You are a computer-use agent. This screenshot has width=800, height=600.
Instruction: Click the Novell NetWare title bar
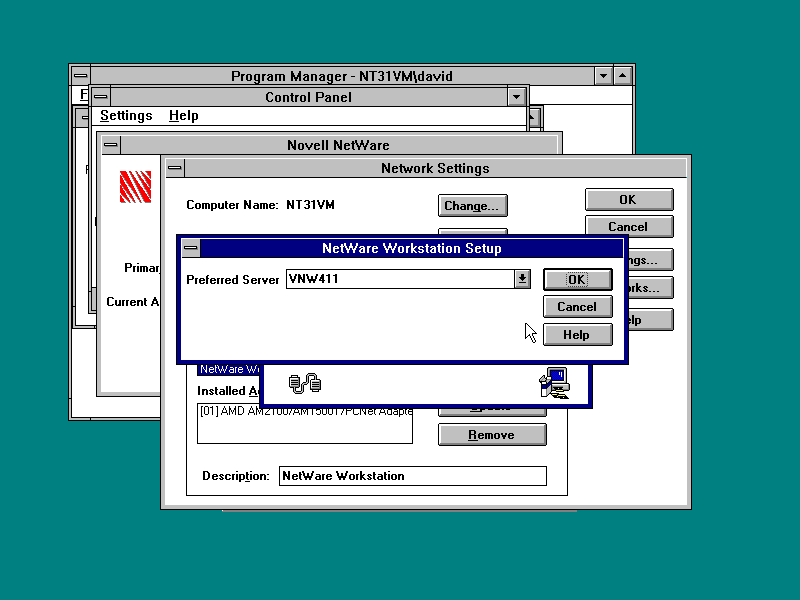coord(338,145)
